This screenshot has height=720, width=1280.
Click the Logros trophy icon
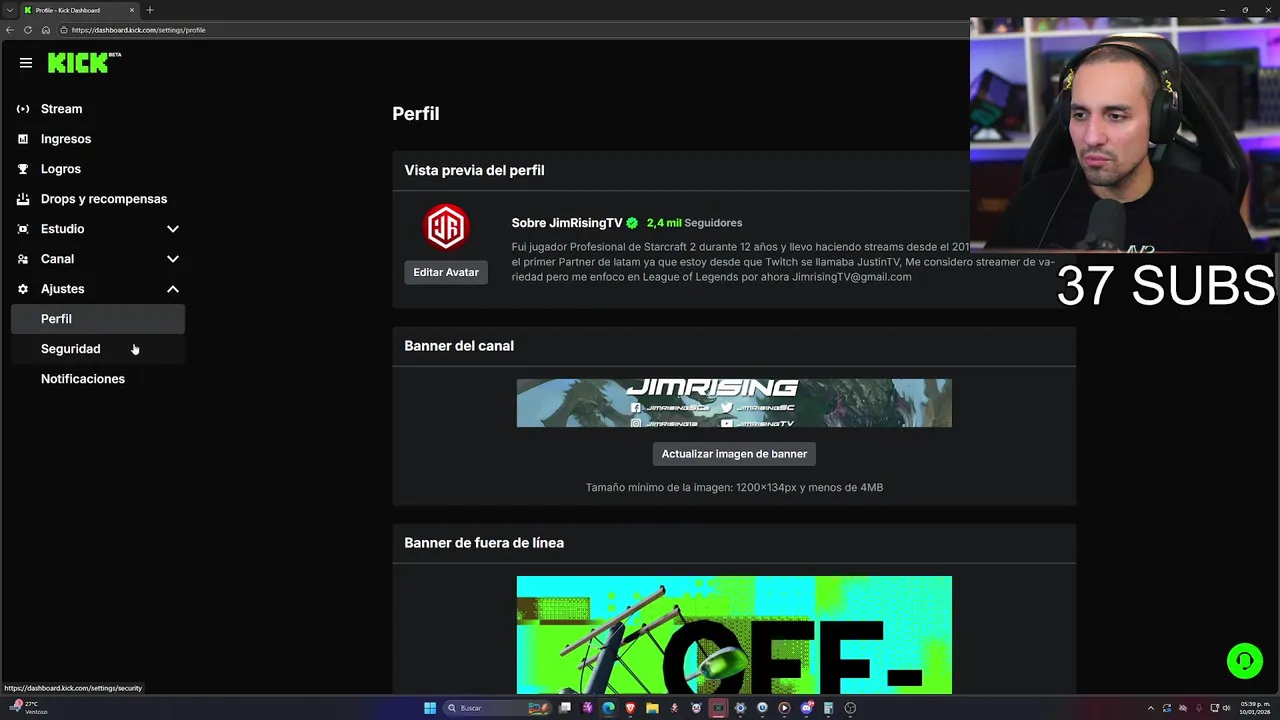(x=23, y=169)
